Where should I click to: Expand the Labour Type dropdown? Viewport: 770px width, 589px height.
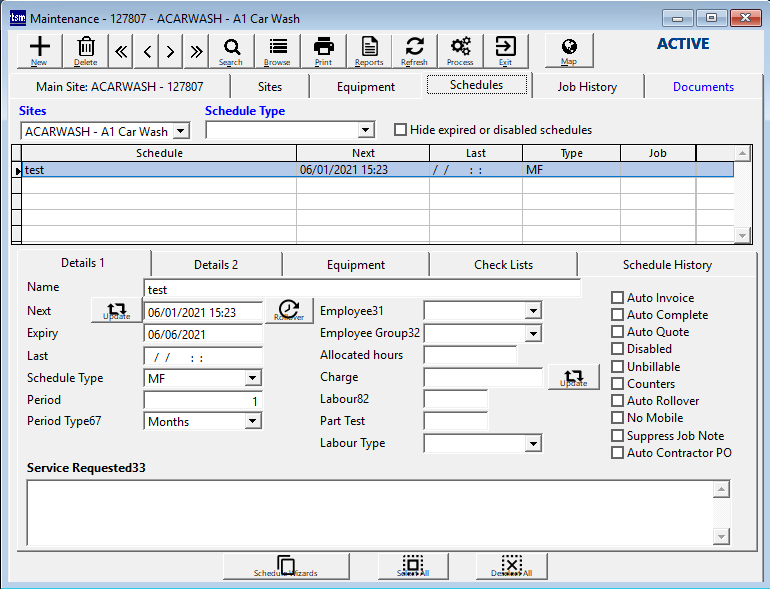[x=533, y=444]
